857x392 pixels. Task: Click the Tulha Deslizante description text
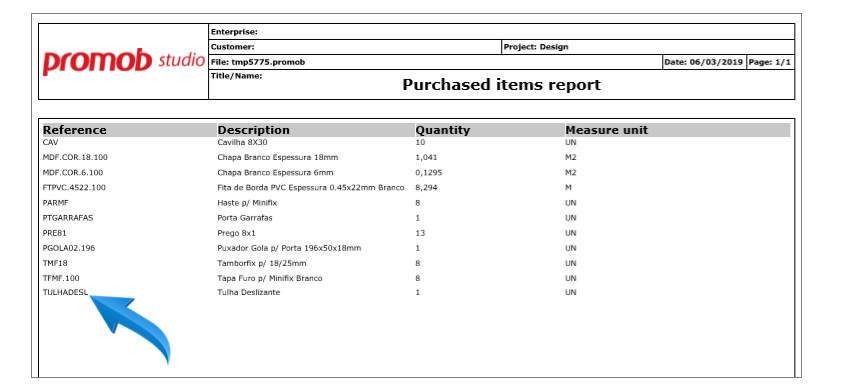click(249, 292)
